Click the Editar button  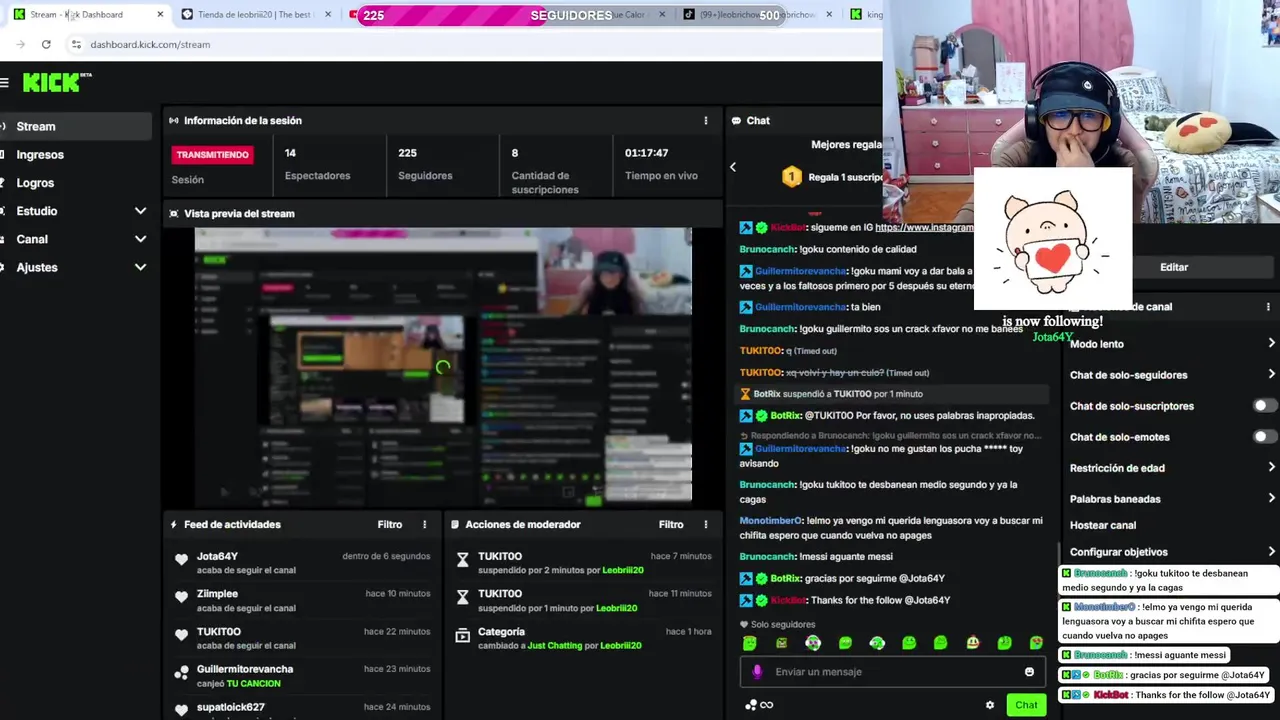pos(1174,267)
